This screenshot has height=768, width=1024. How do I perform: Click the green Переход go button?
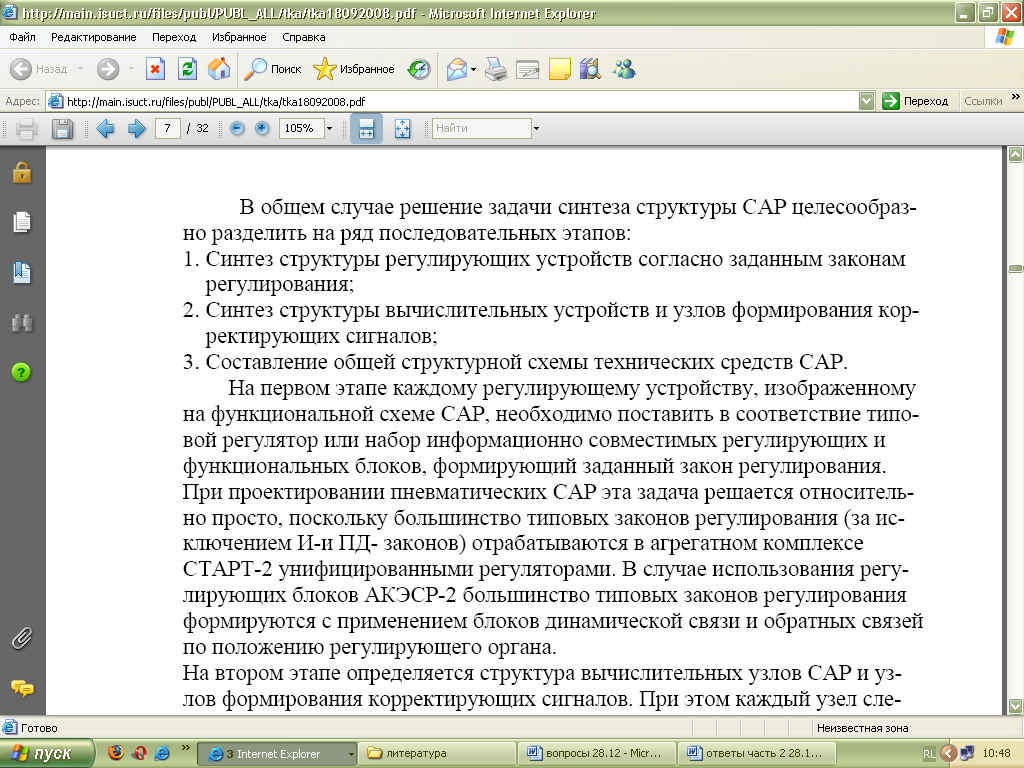click(915, 101)
